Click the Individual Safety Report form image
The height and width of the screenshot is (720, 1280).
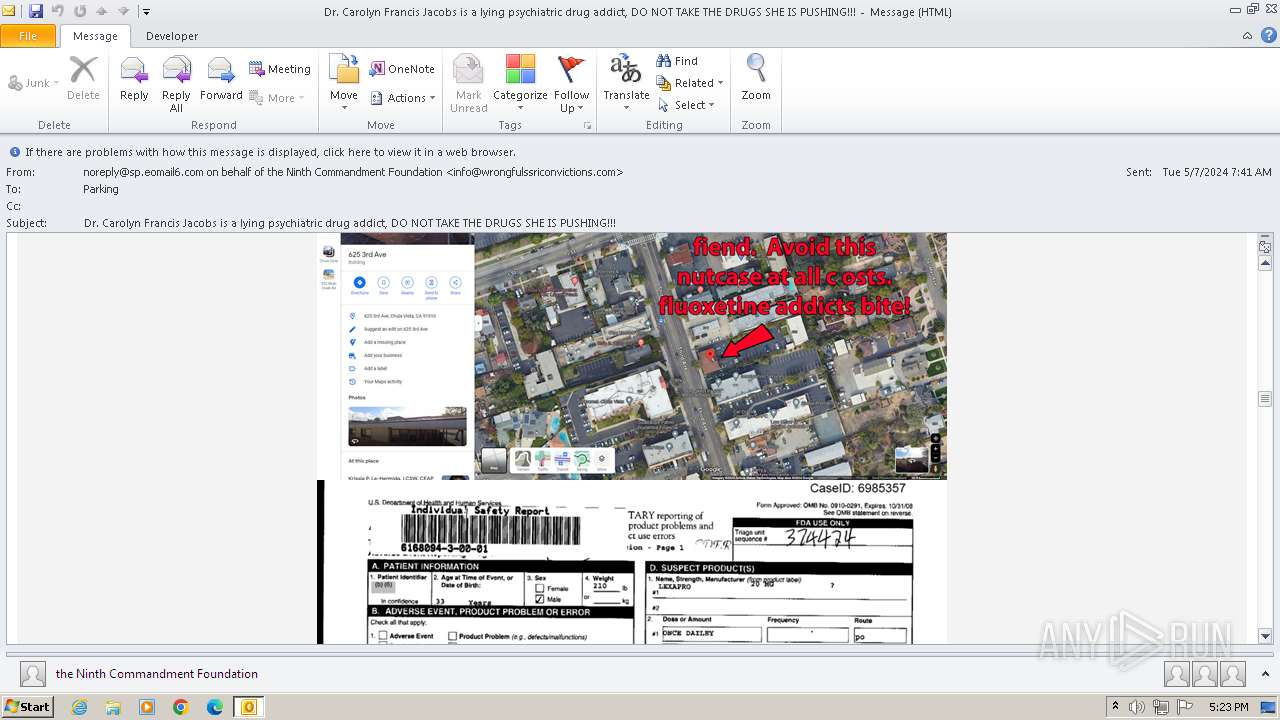click(x=632, y=562)
